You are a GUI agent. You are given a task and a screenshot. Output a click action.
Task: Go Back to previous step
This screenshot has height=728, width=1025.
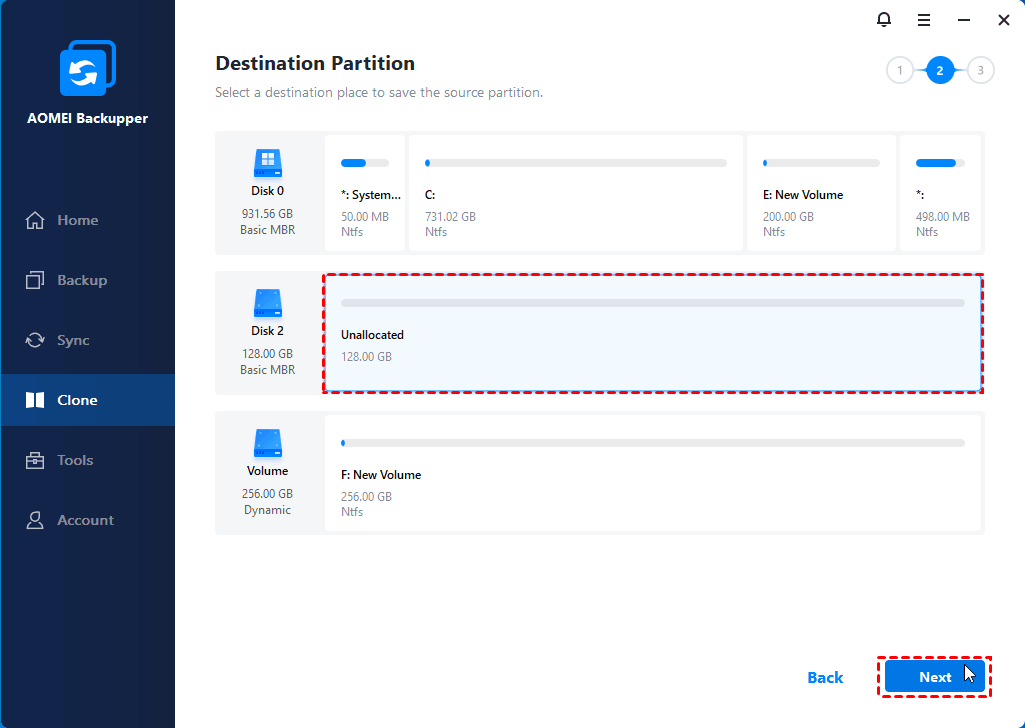(825, 677)
